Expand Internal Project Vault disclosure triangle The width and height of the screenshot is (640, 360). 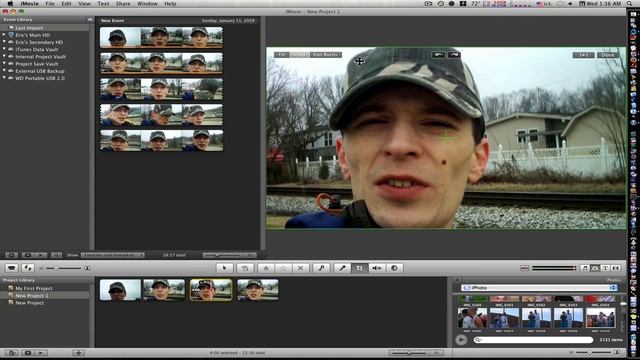click(x=4, y=57)
